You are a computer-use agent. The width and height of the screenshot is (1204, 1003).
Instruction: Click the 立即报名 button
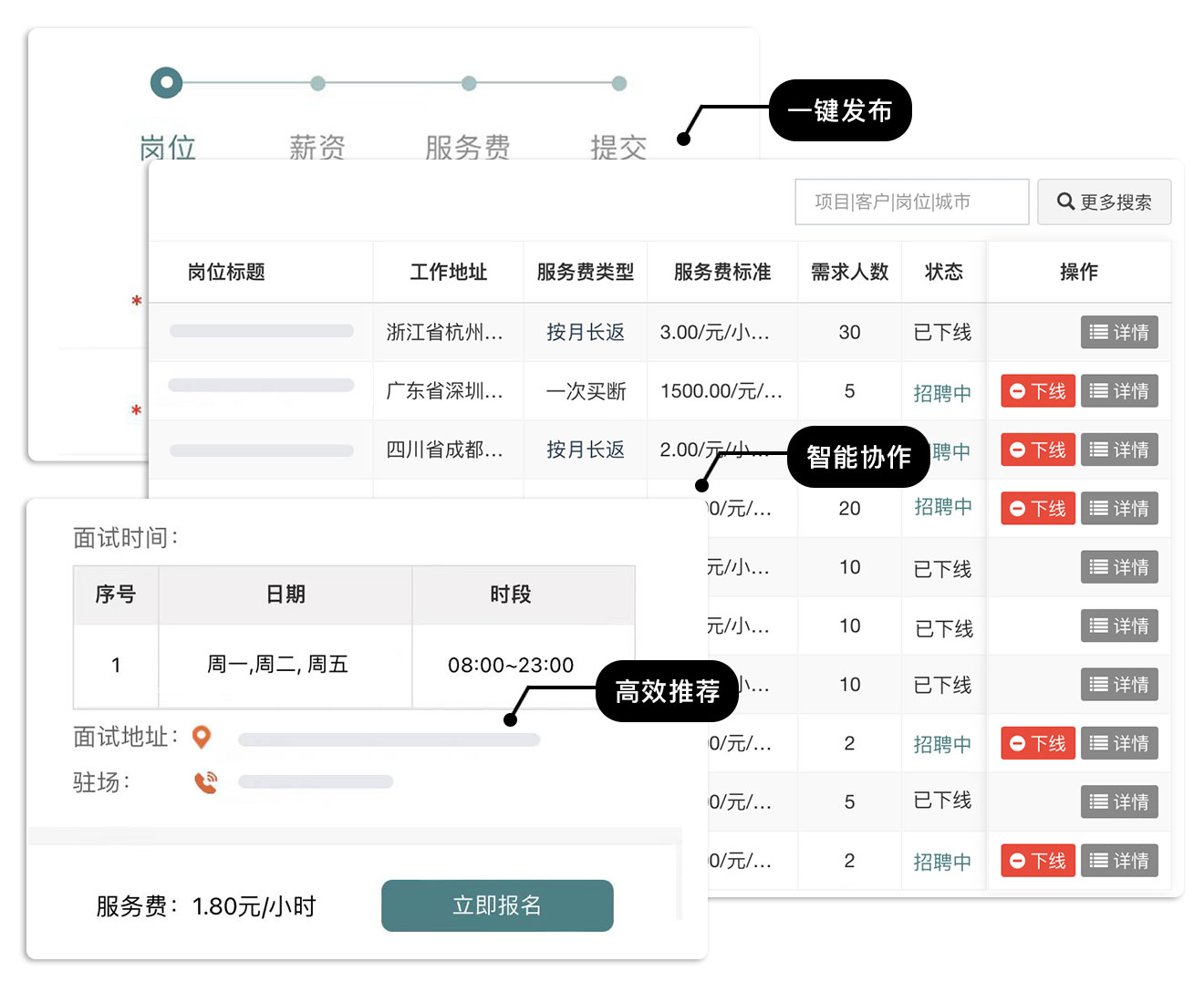[497, 905]
